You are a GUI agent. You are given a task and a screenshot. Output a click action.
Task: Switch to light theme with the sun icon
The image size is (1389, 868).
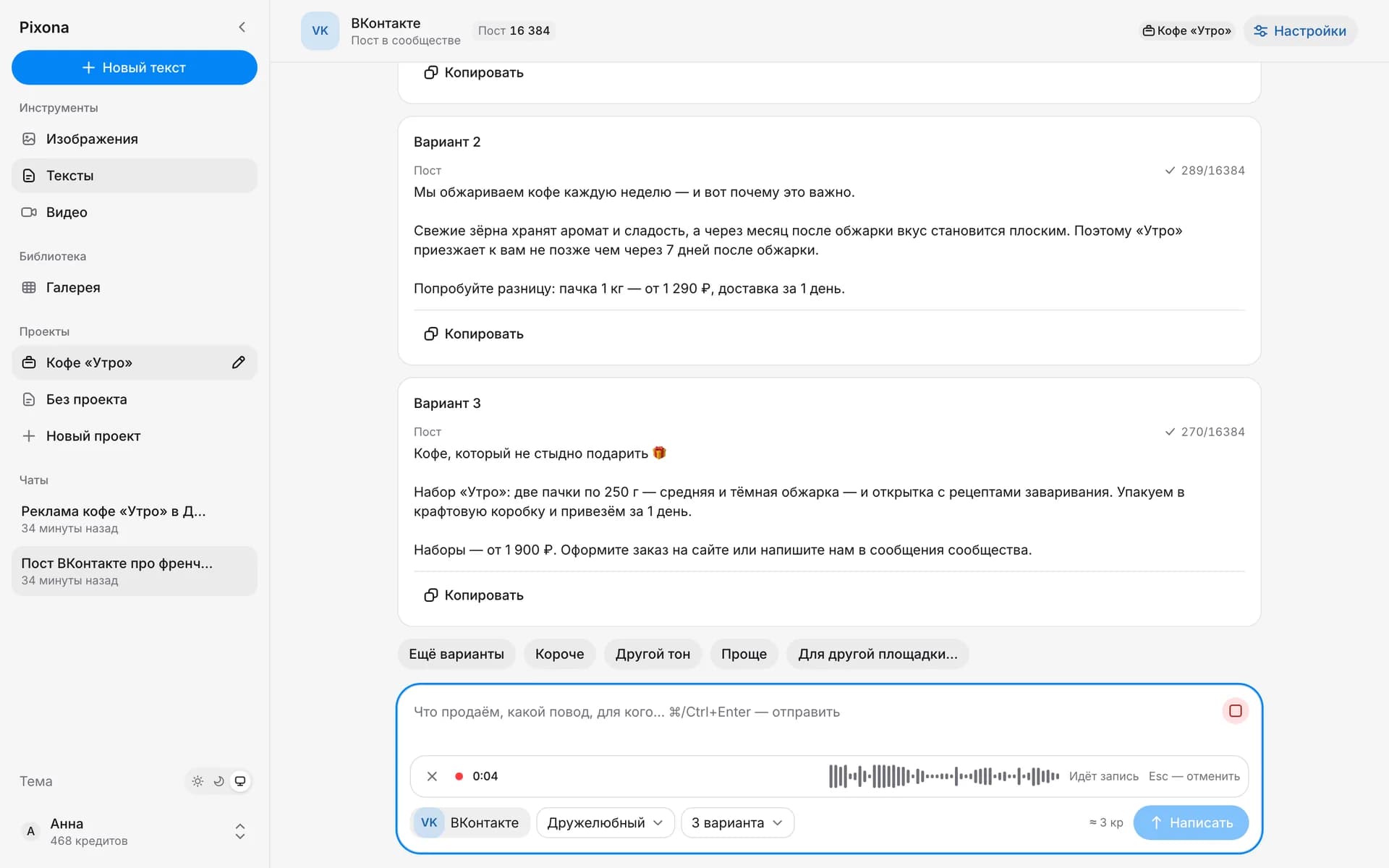pos(197,781)
